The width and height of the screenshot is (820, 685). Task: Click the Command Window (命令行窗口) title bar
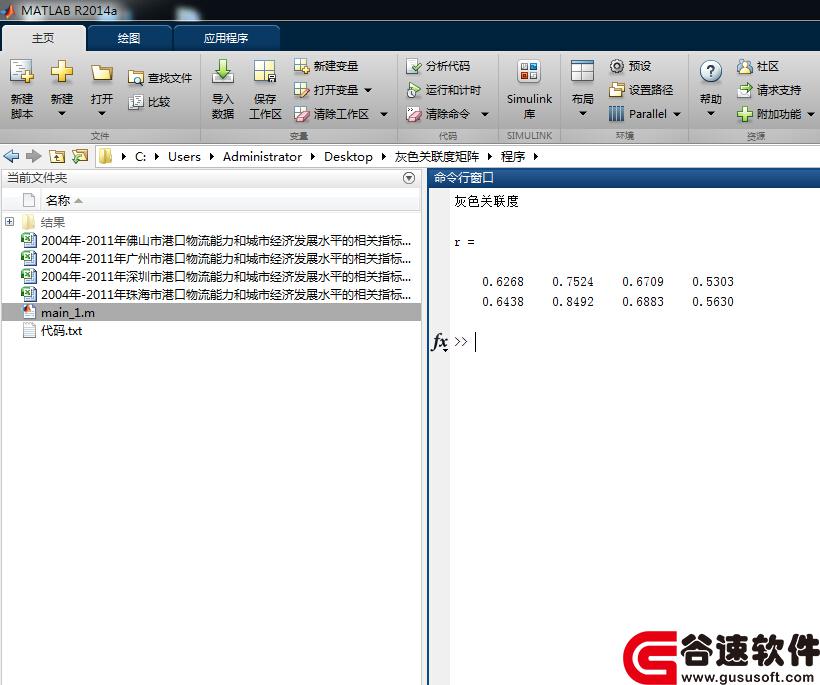[623, 178]
